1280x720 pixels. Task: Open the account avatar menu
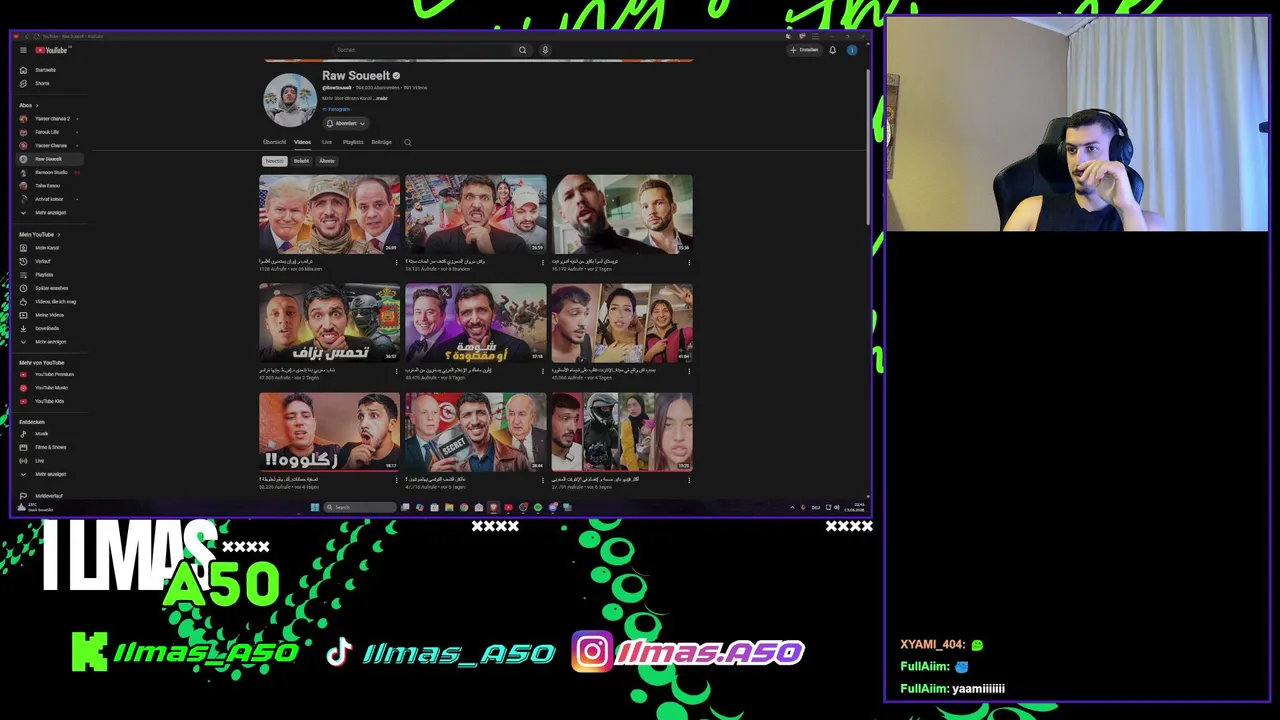852,50
